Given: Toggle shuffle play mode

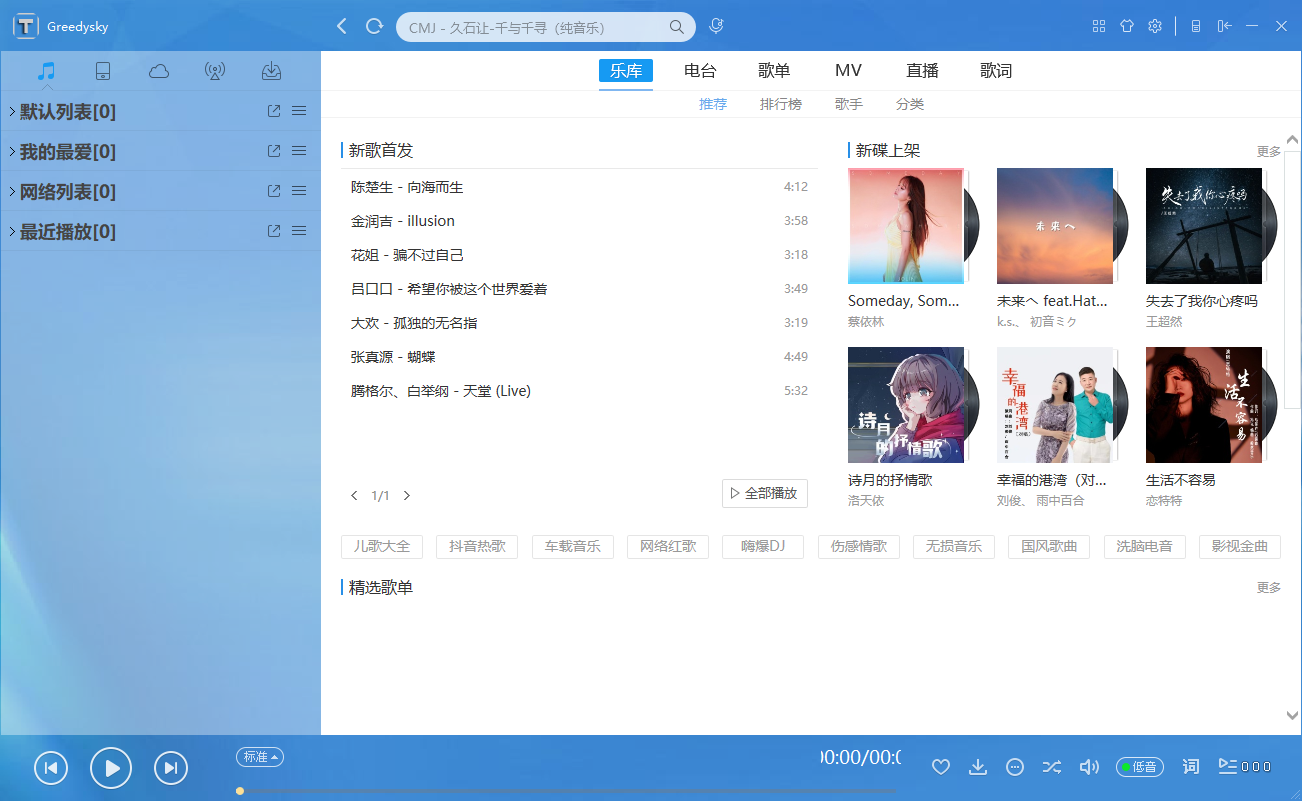Looking at the screenshot, I should (x=1052, y=767).
